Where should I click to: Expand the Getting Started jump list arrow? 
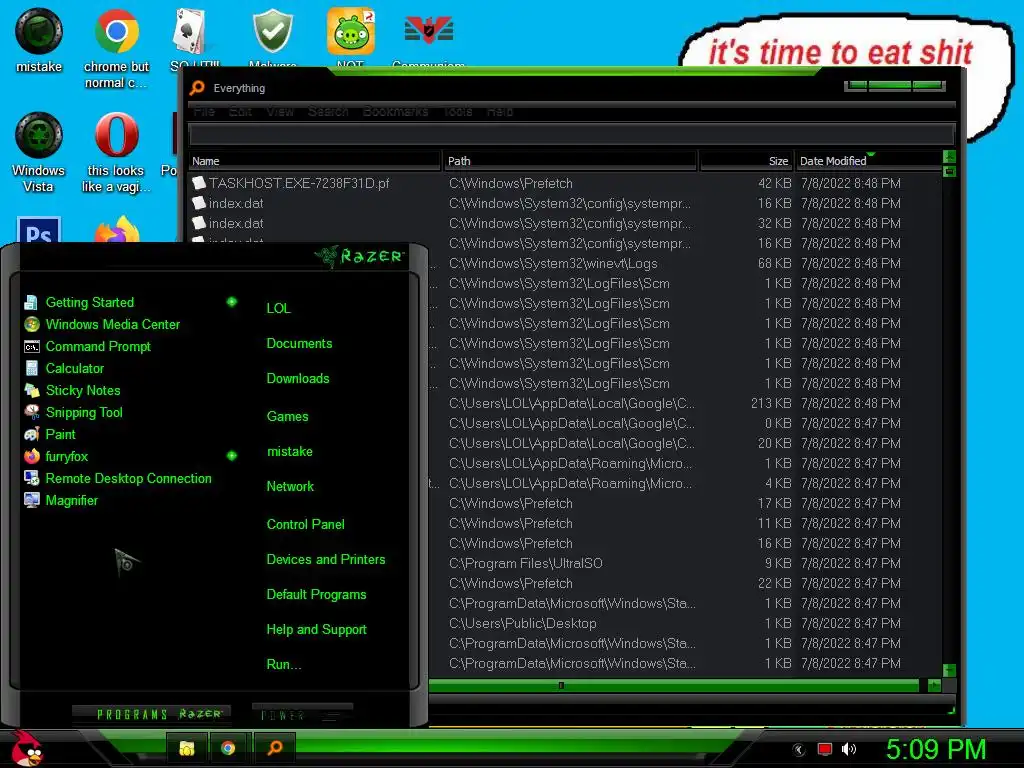[x=231, y=302]
